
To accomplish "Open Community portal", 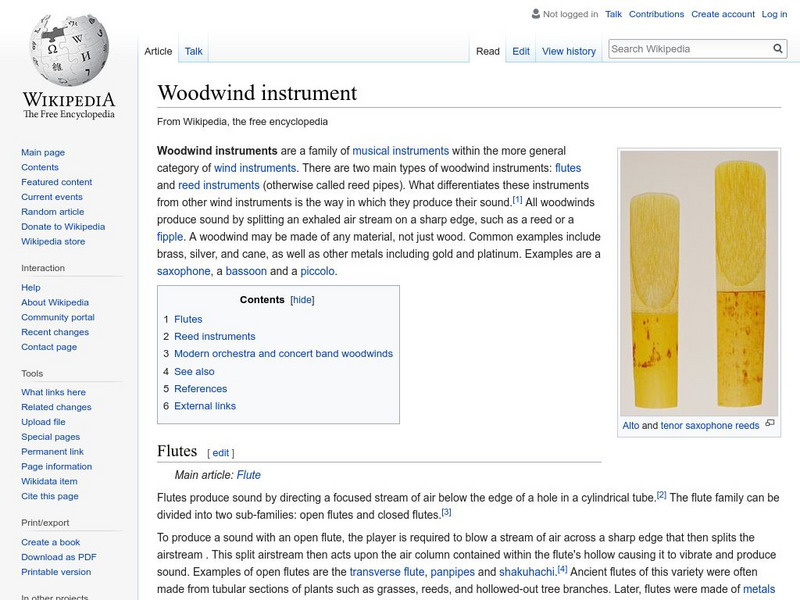I will coord(58,317).
